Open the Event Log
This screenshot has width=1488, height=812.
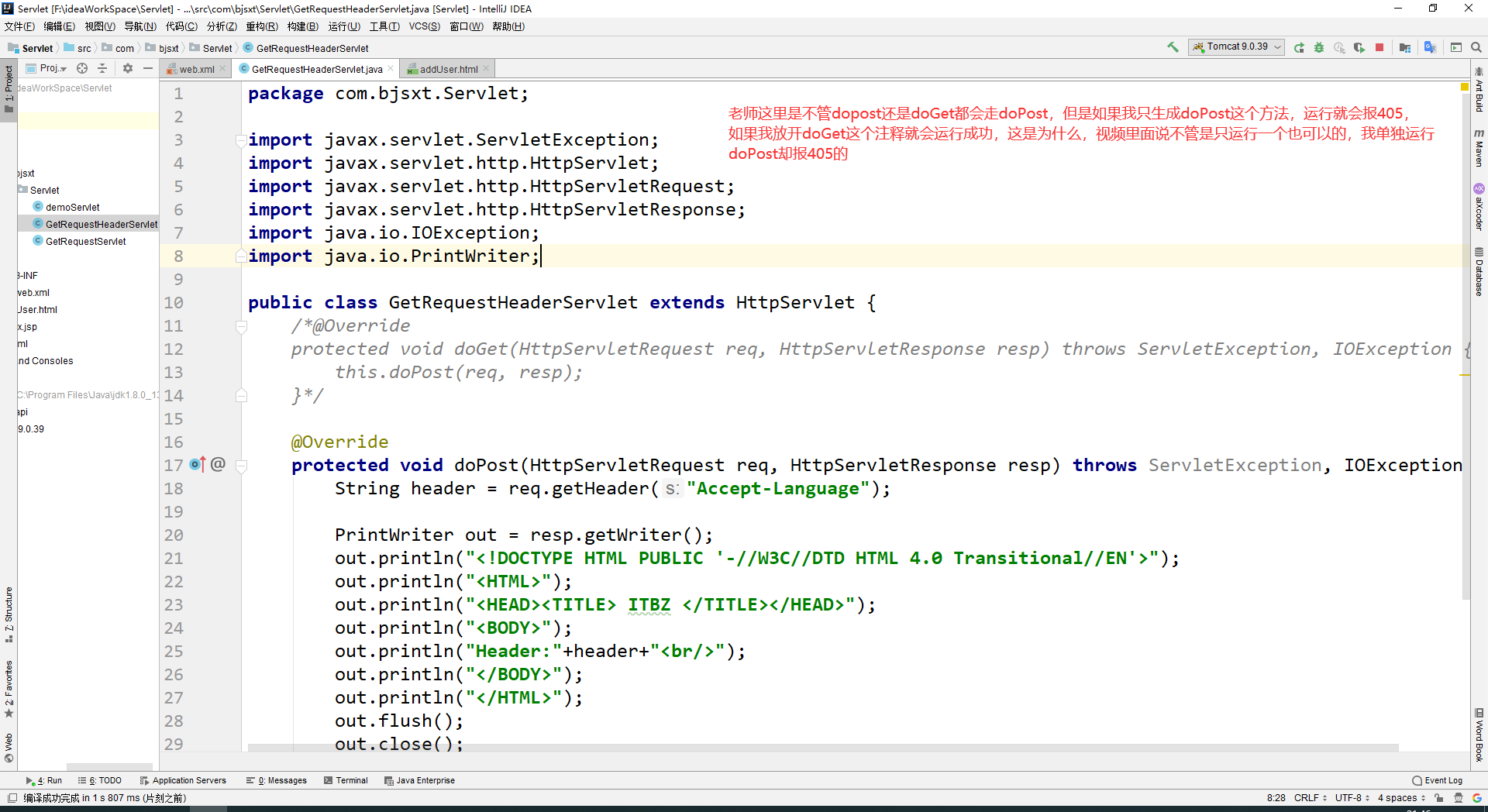(1438, 780)
